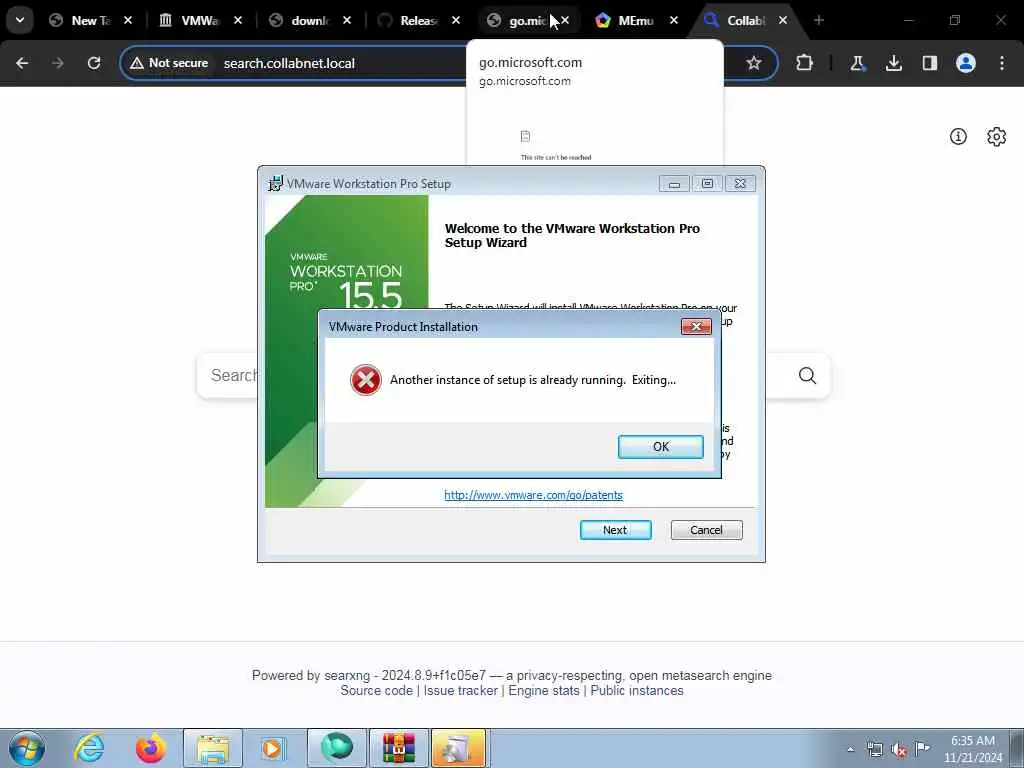The image size is (1024, 768).
Task: Open WinRAR from taskbar
Action: click(x=399, y=748)
